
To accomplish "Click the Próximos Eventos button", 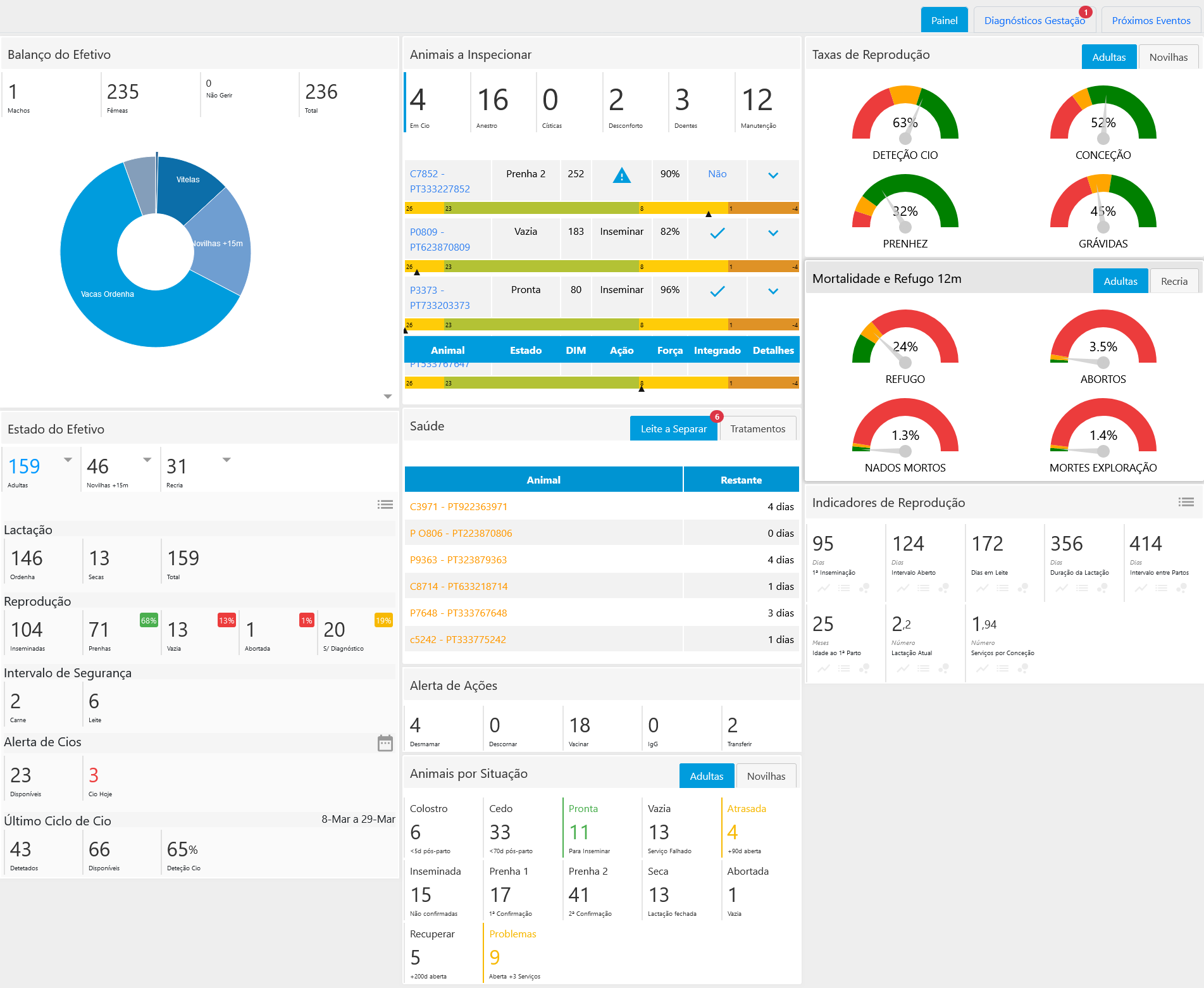I will 1150,20.
